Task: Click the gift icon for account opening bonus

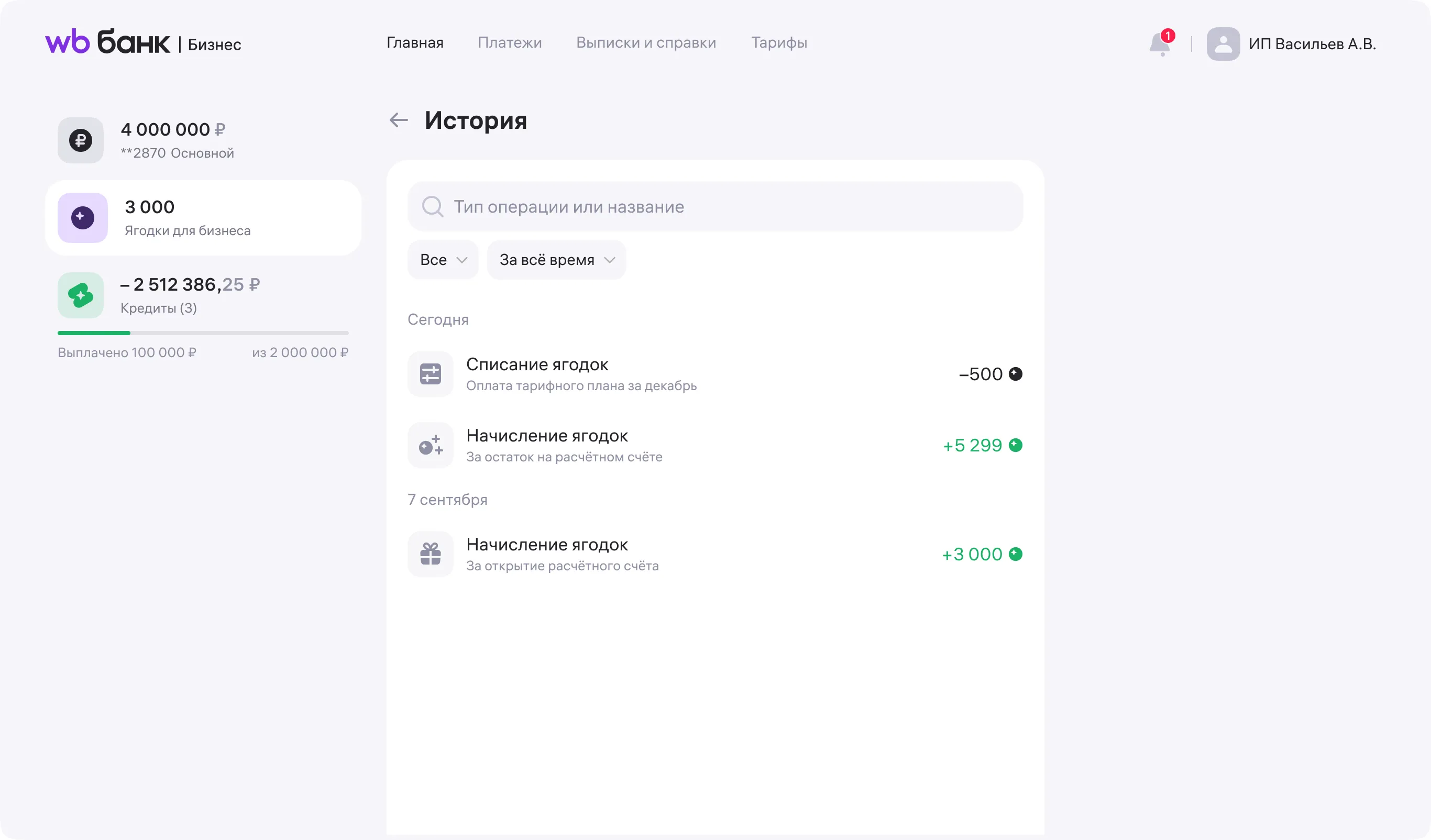Action: (431, 554)
